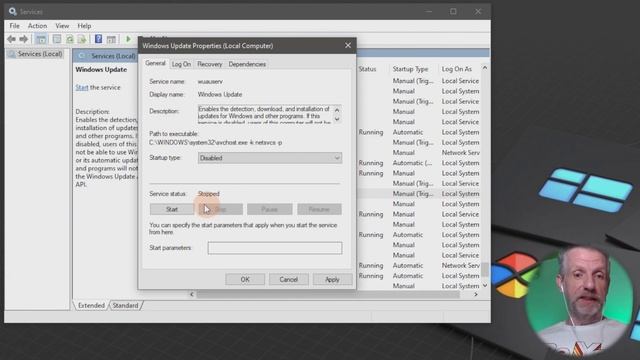This screenshot has height=360, width=640.
Task: Click the Cancel button
Action: click(x=289, y=280)
